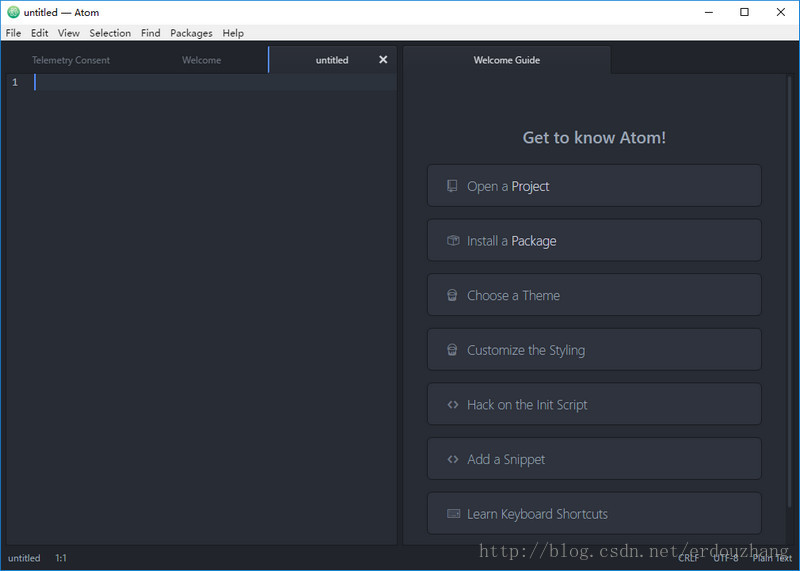The width and height of the screenshot is (800, 571).
Task: Open the View menu
Action: (x=68, y=33)
